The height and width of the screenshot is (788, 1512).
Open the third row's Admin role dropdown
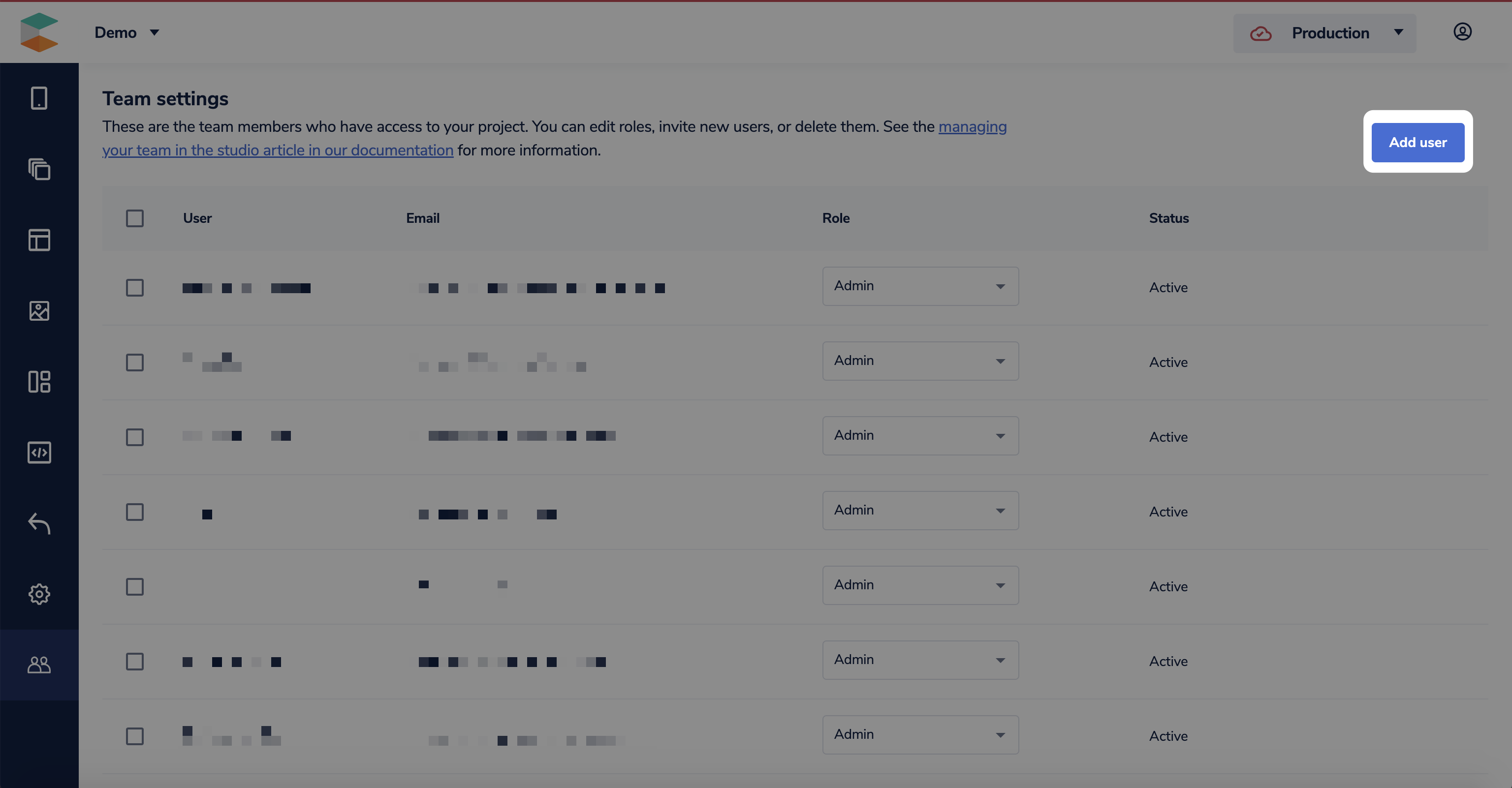[920, 436]
